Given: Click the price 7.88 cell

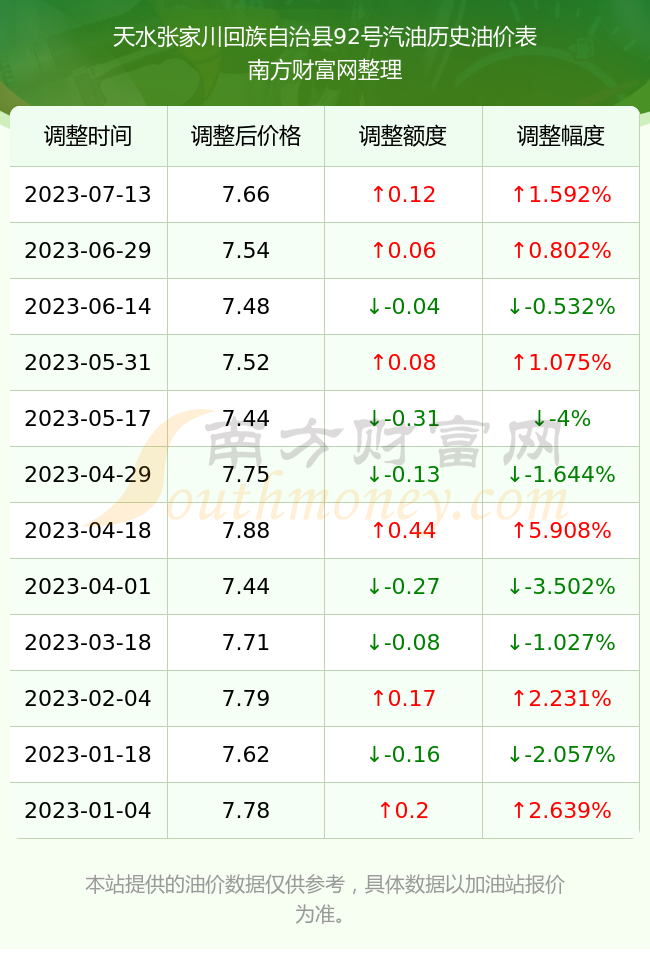Looking at the screenshot, I should point(246,531).
